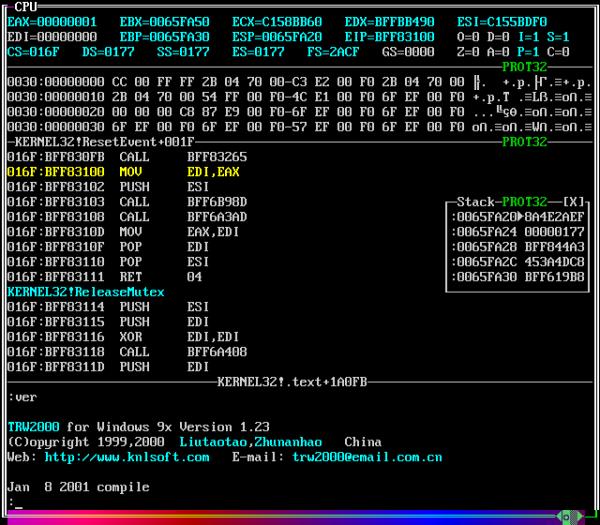Click the horizontal scrollbar thumb at bottom right
This screenshot has height=525, width=600.
(569, 517)
